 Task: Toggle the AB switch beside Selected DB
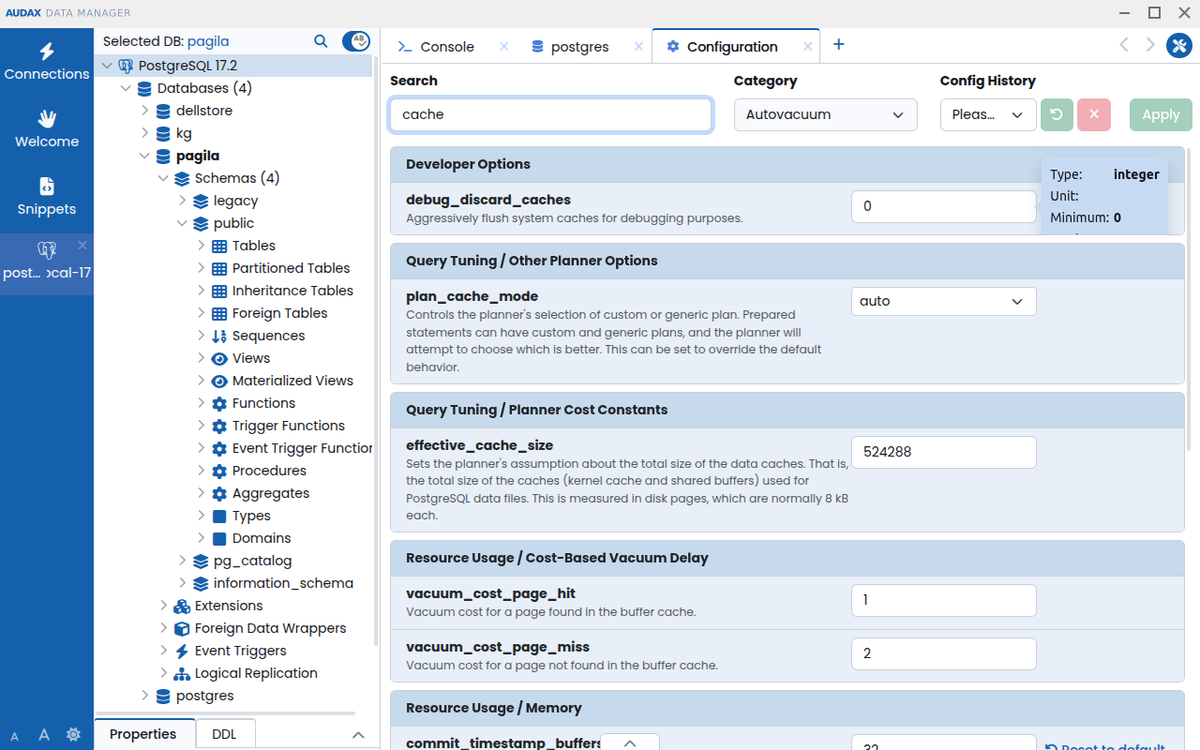[x=356, y=41]
